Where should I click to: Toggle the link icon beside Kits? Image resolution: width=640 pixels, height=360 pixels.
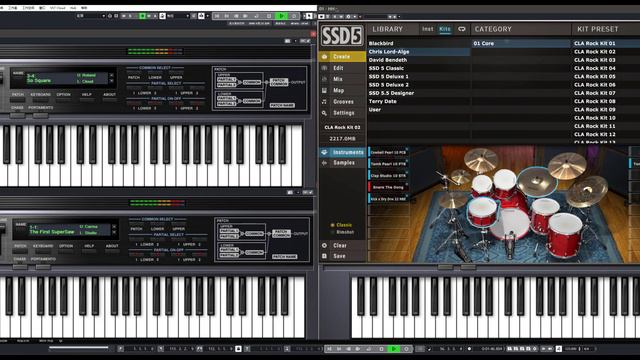tap(462, 29)
